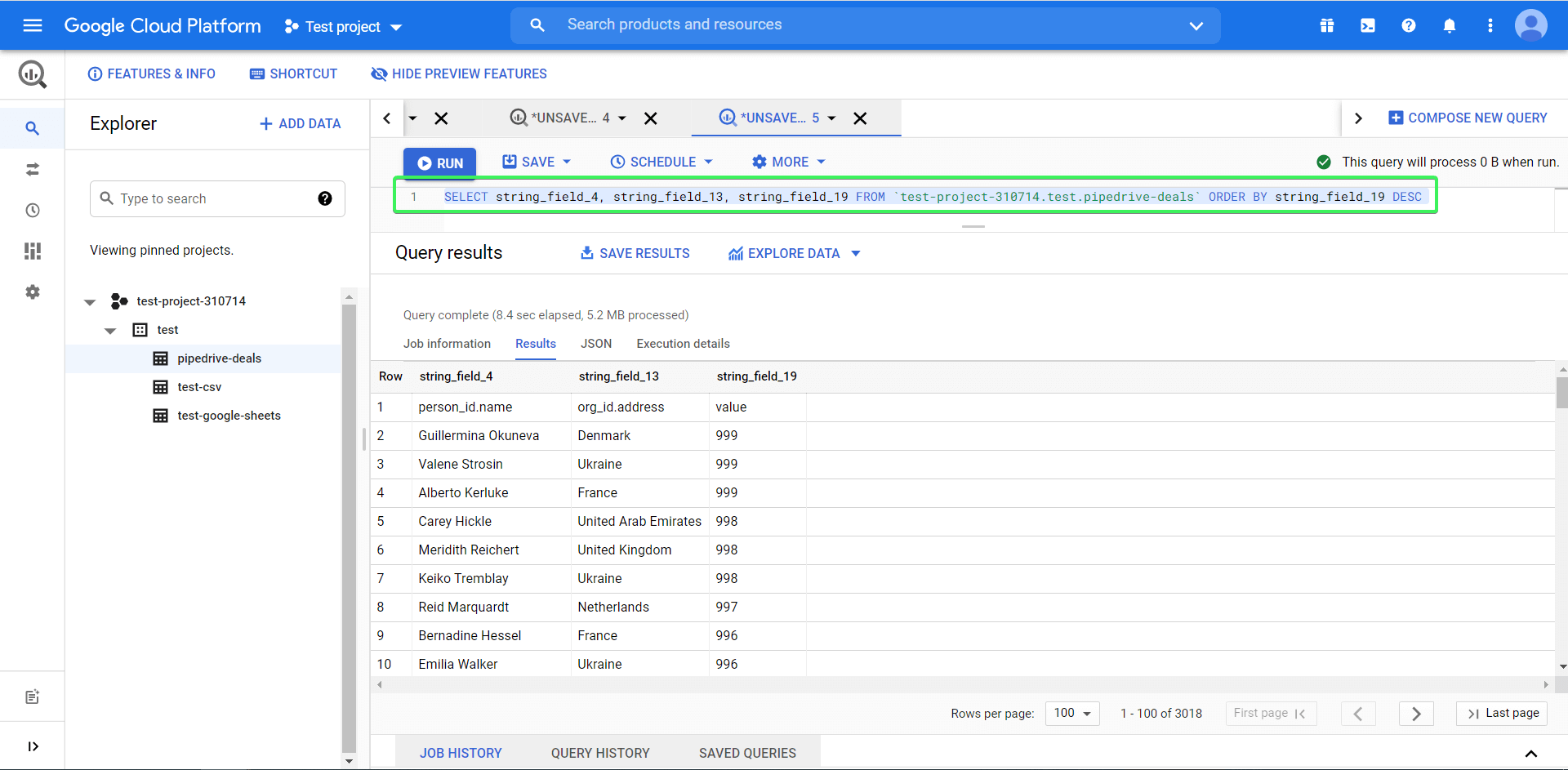Go to previous query tabs arrow
The width and height of the screenshot is (1568, 770).
coord(387,118)
